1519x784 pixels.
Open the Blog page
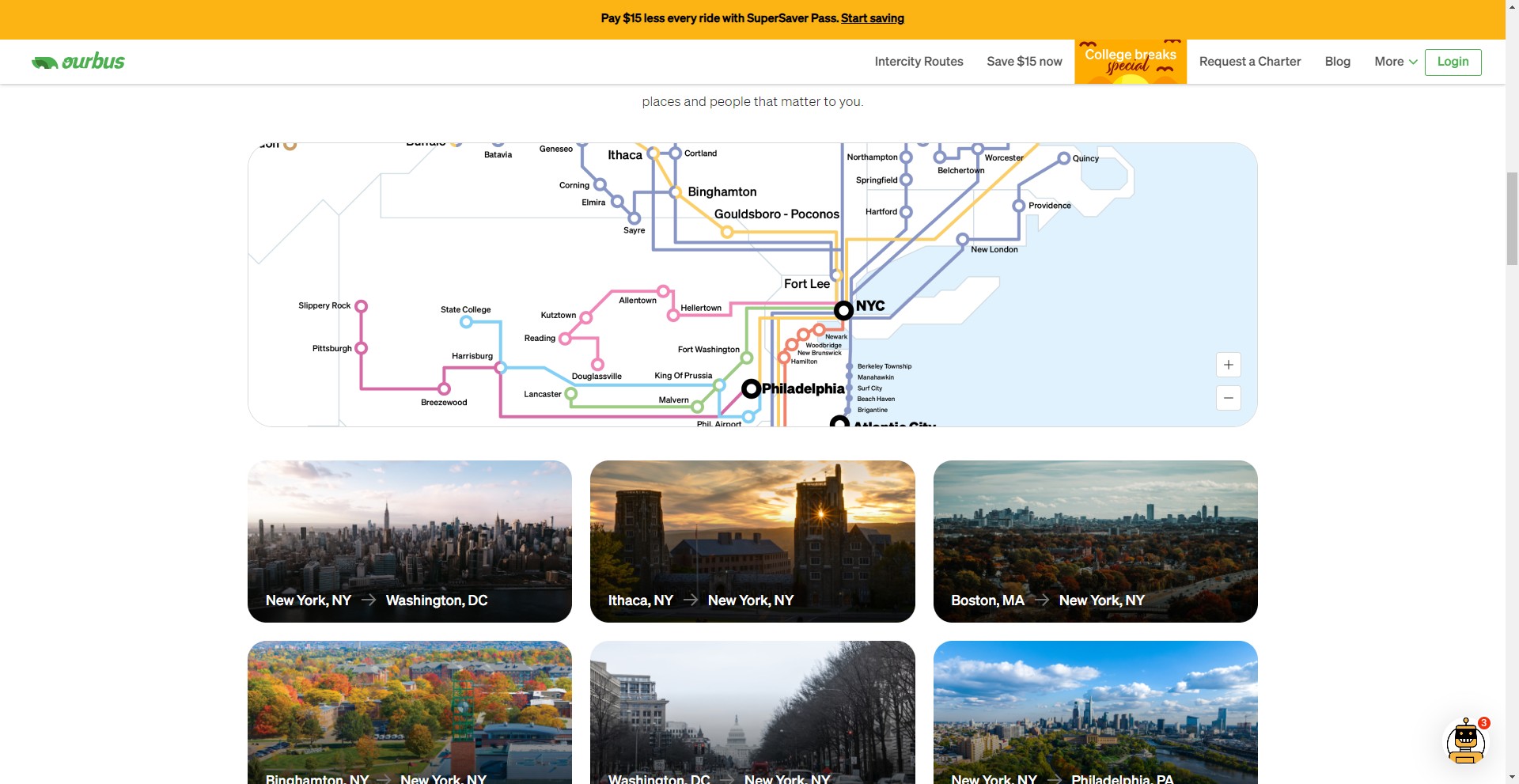tap(1337, 62)
